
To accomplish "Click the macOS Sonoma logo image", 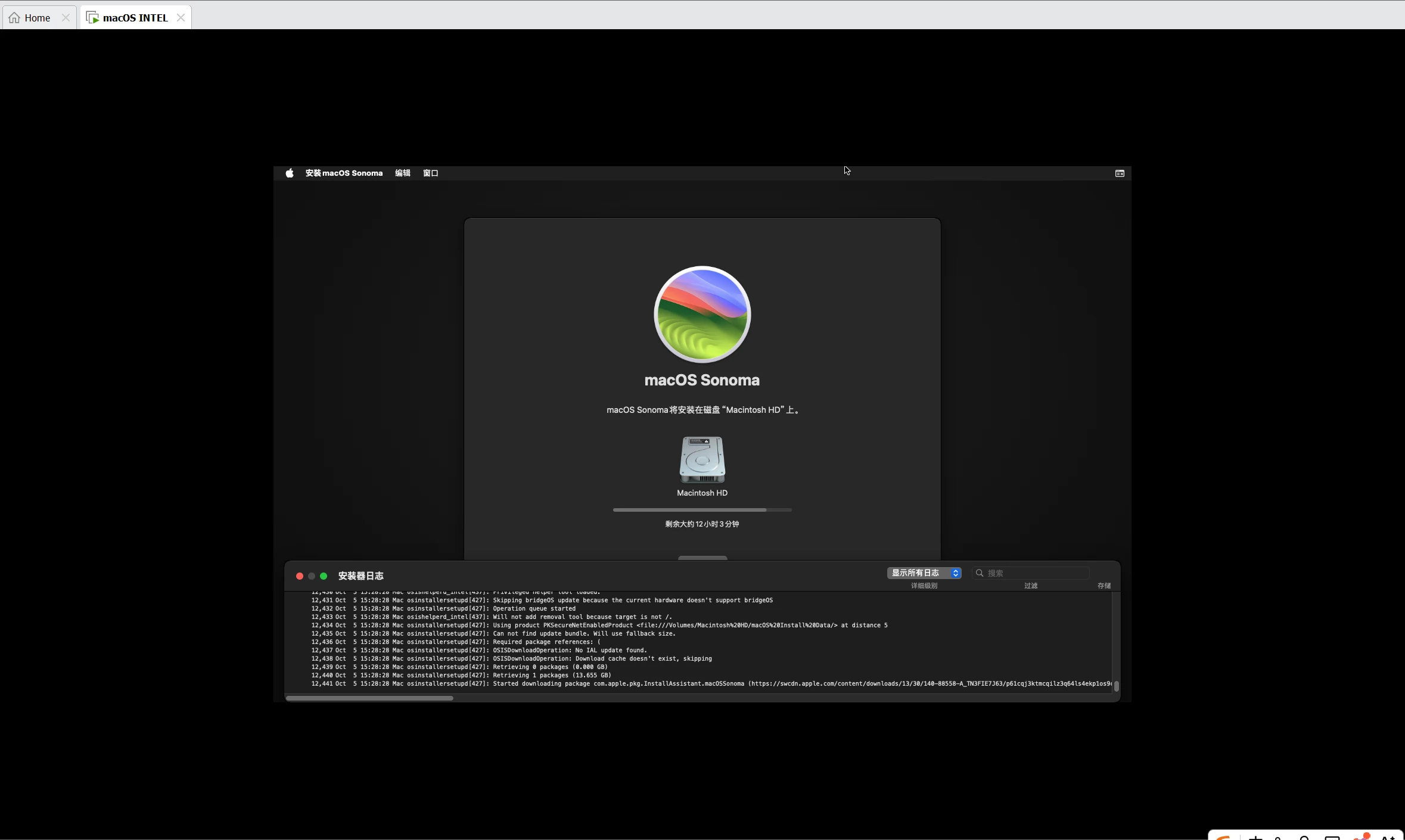I will [x=702, y=315].
